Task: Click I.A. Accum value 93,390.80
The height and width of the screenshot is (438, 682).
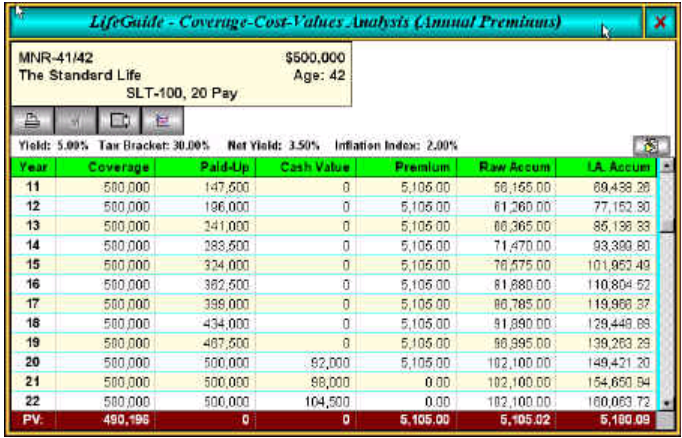Action: pyautogui.click(x=622, y=246)
